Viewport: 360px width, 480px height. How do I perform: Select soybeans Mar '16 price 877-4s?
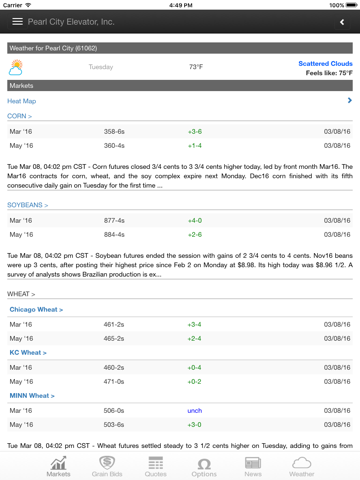[114, 221]
